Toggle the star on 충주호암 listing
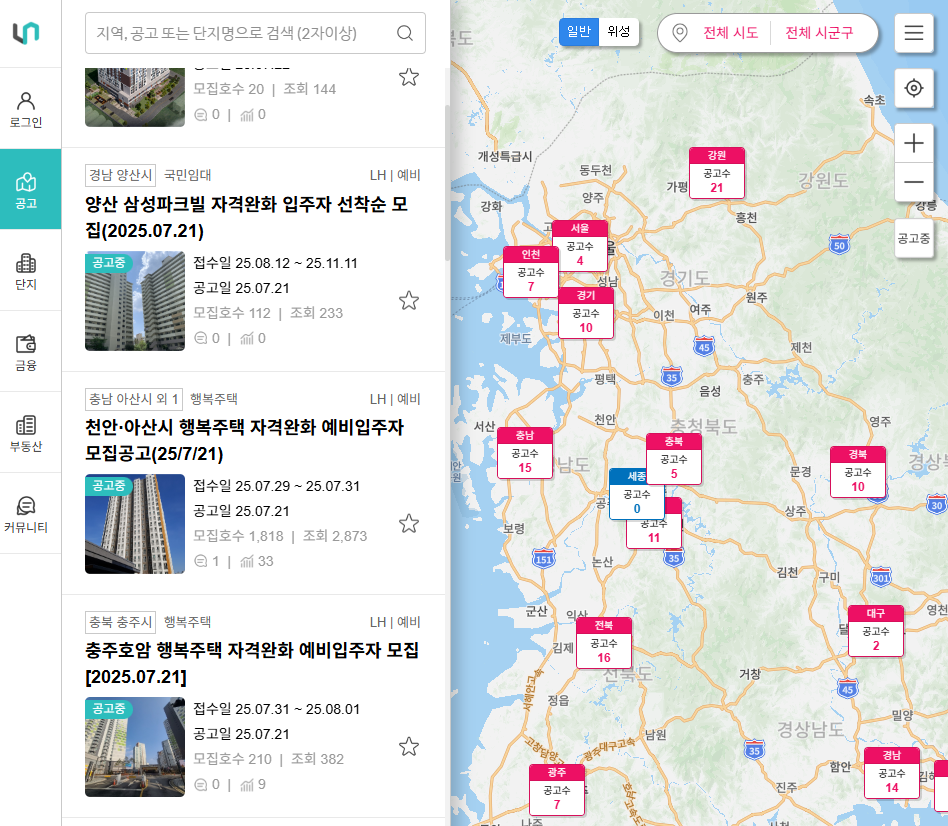Screen dimensions: 948x826 (x=408, y=746)
